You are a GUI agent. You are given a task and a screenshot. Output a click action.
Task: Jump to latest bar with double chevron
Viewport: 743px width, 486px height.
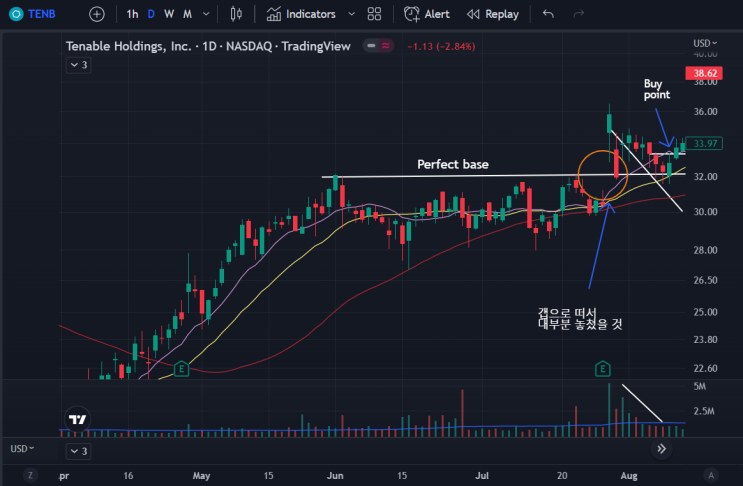[661, 448]
